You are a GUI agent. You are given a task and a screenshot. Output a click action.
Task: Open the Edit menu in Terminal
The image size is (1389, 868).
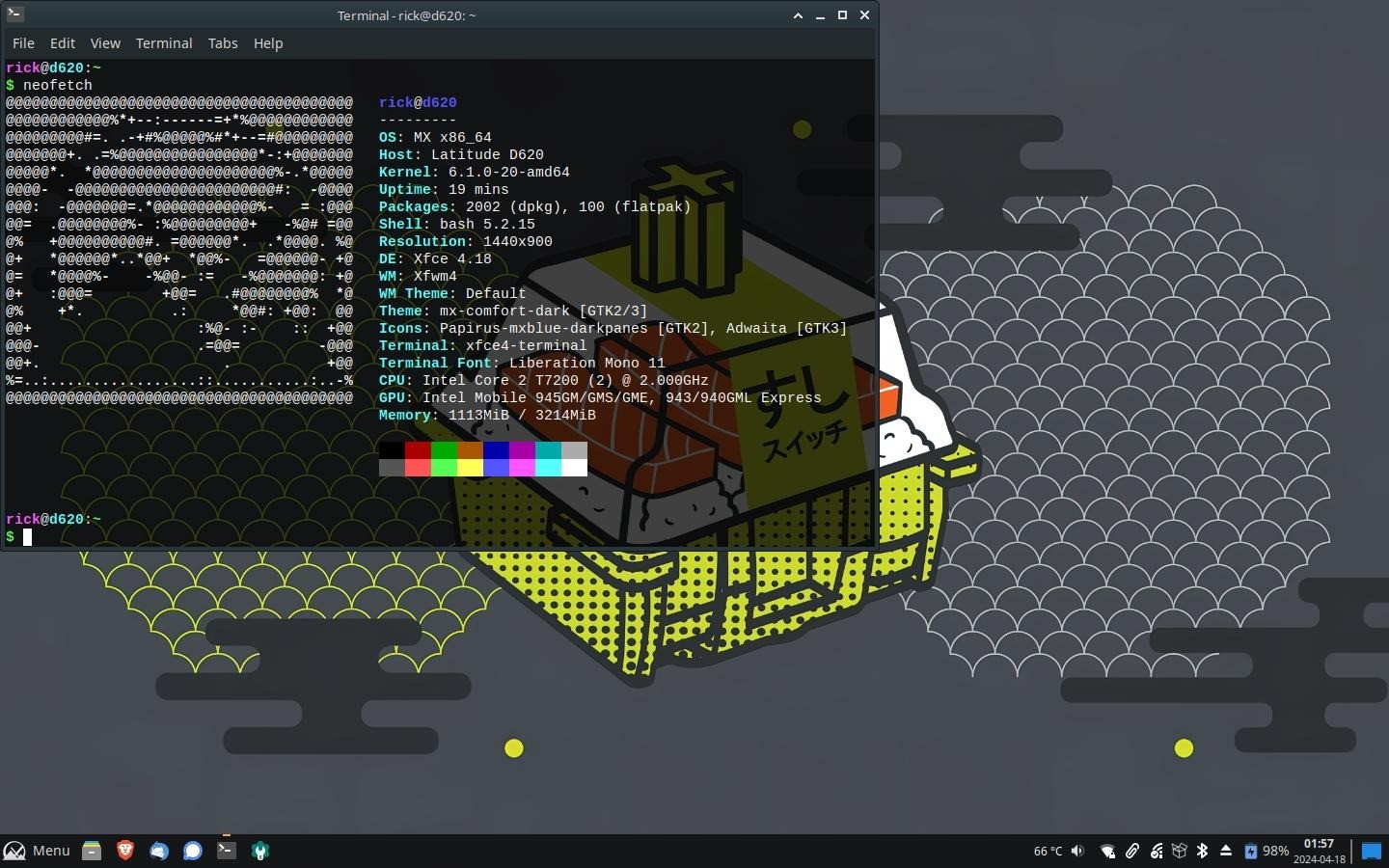pos(63,43)
